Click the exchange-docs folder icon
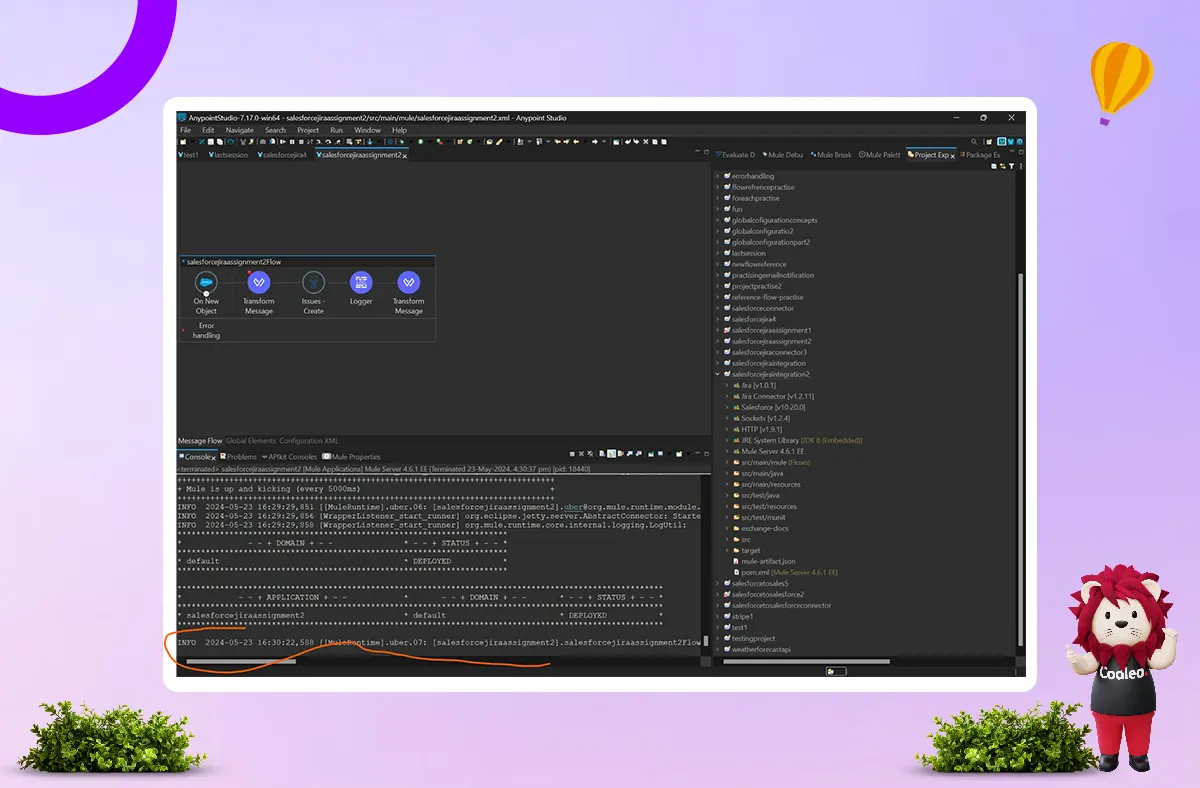This screenshot has height=788, width=1200. pos(736,528)
